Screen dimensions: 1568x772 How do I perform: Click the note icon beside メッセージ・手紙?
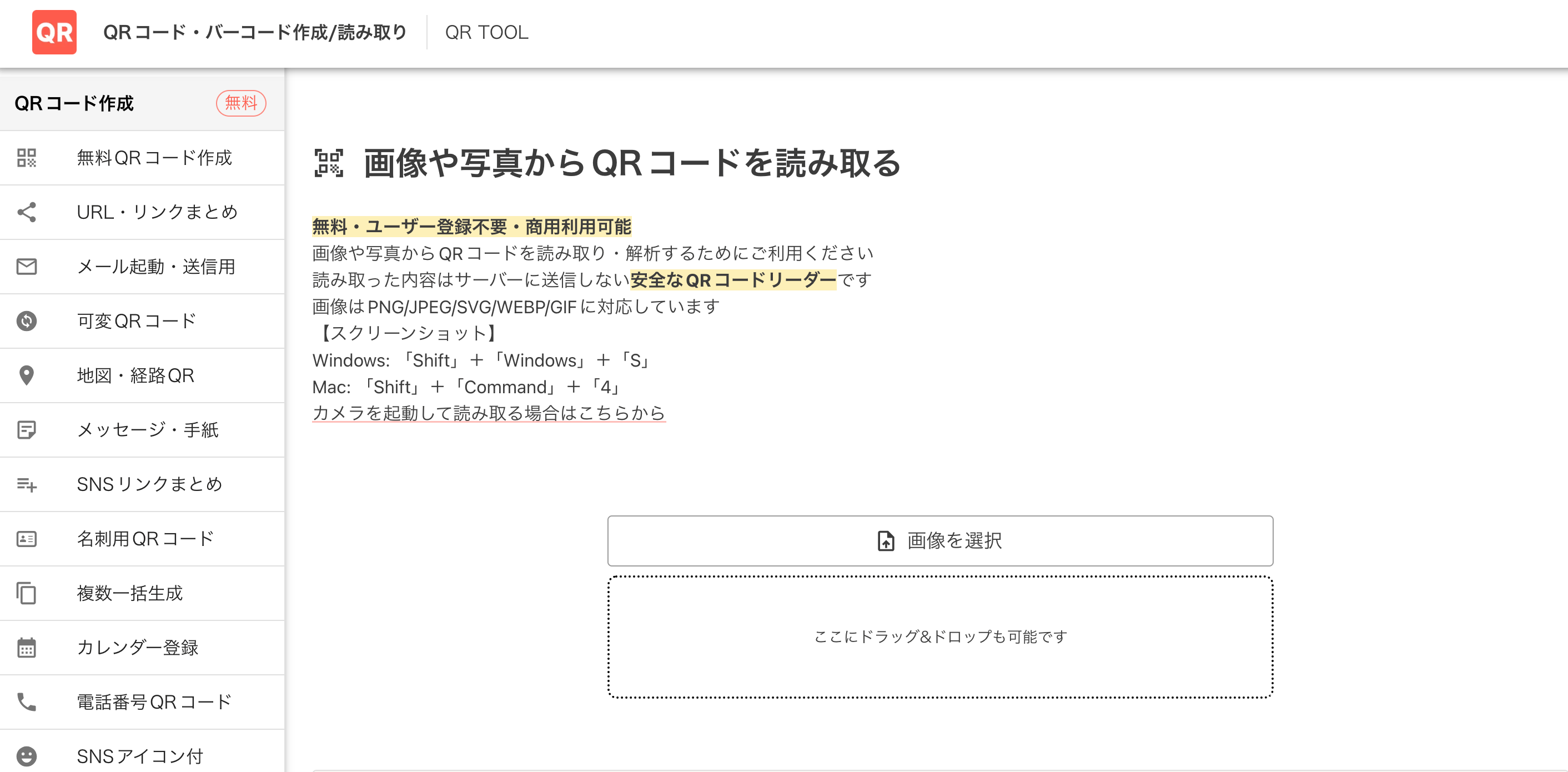[27, 430]
